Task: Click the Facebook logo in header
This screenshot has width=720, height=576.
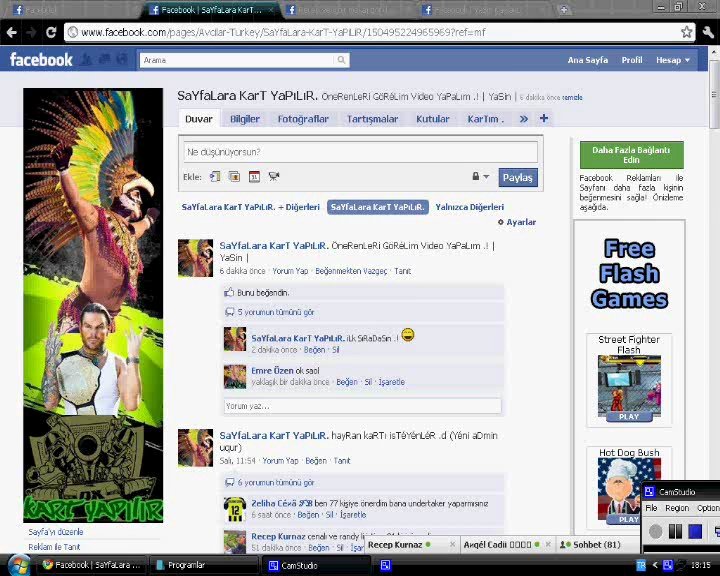Action: [x=41, y=60]
